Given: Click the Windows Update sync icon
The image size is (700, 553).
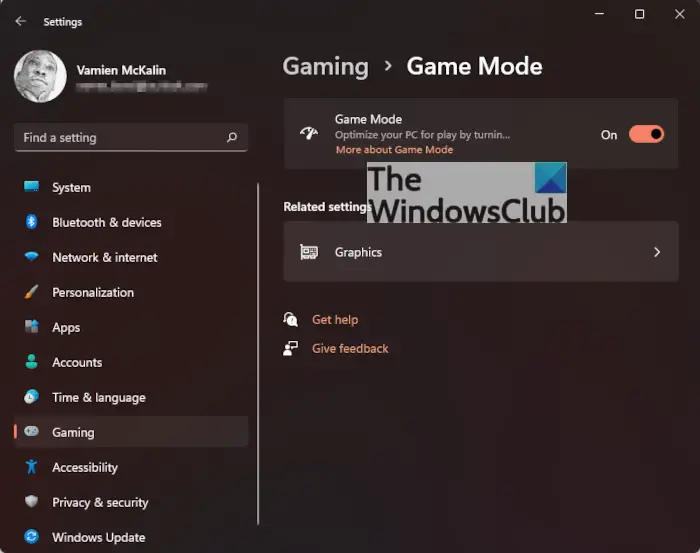Looking at the screenshot, I should pos(31,536).
